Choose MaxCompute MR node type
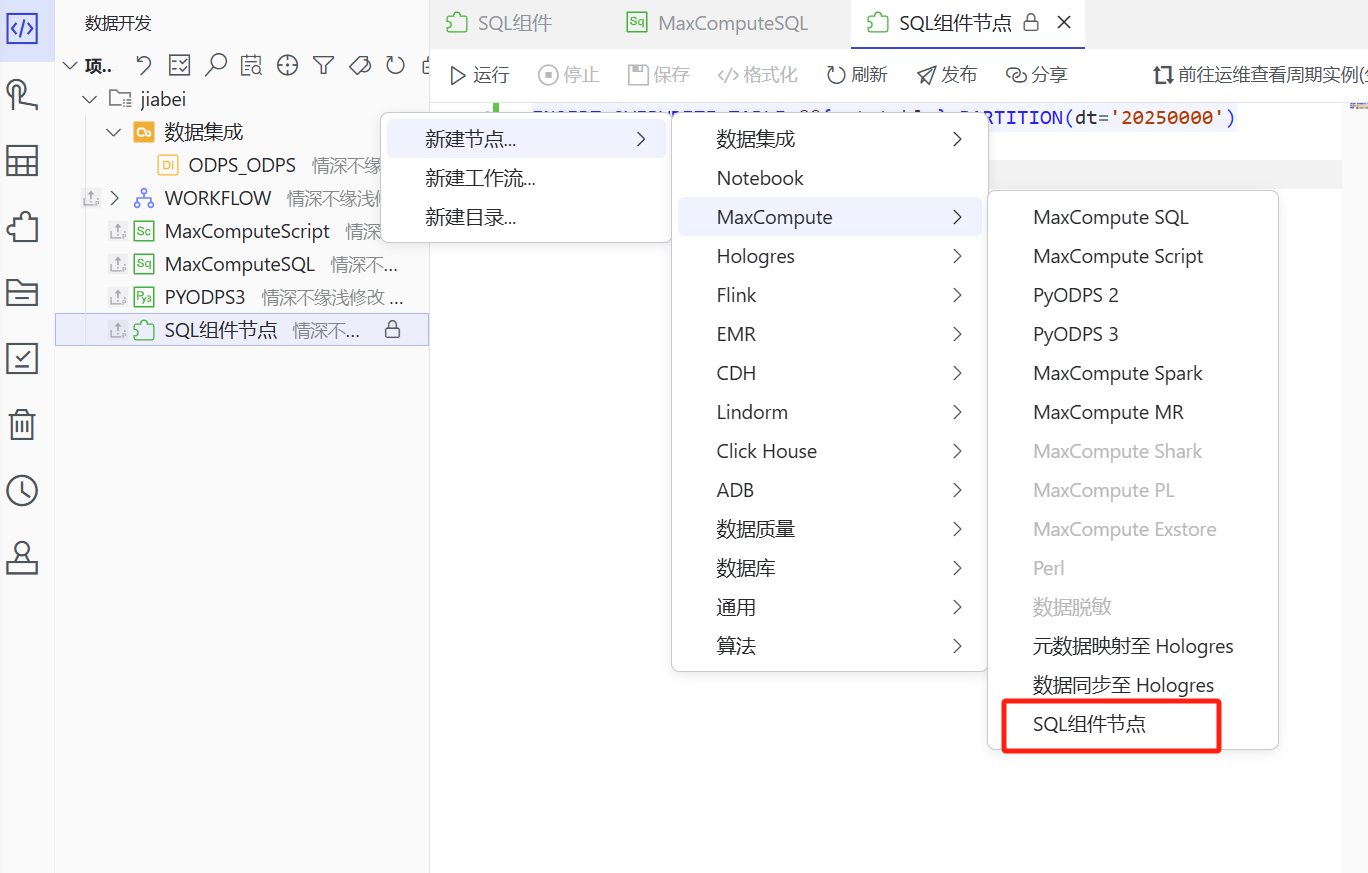Image resolution: width=1368 pixels, height=873 pixels. [1133, 412]
